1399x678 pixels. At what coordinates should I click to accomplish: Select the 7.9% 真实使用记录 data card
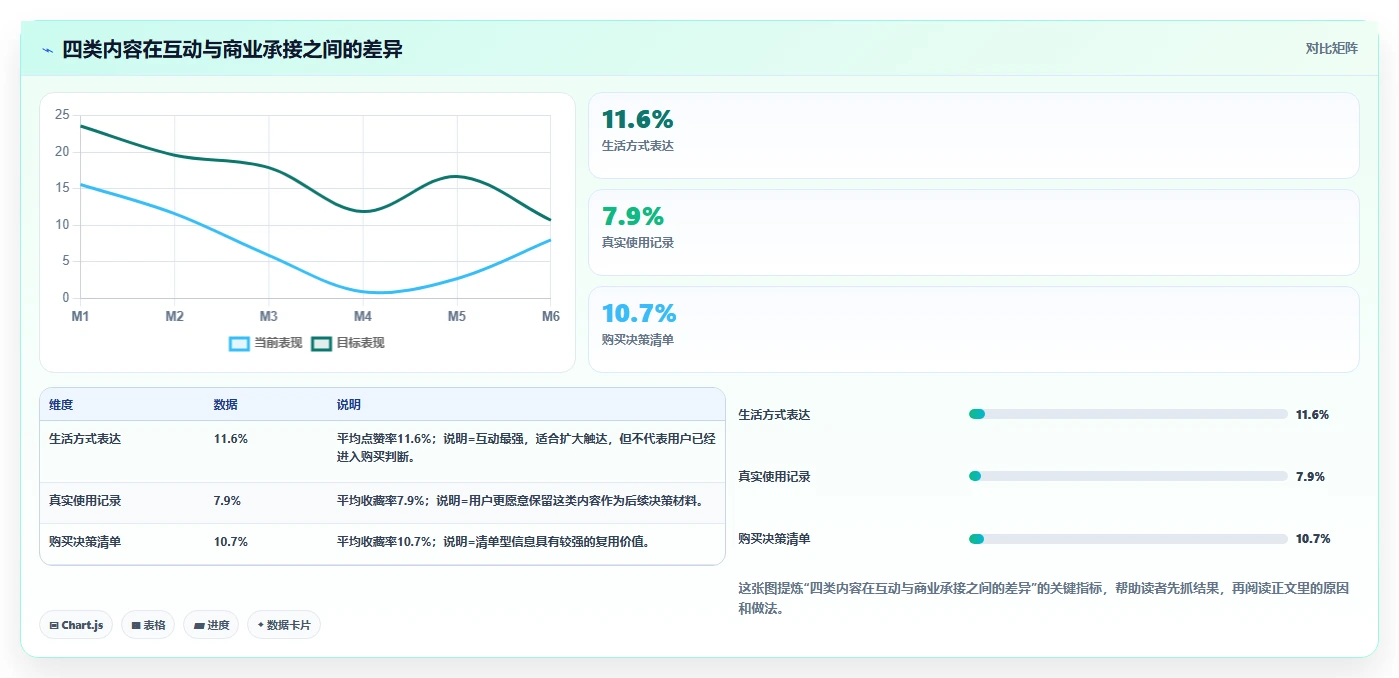tap(973, 232)
